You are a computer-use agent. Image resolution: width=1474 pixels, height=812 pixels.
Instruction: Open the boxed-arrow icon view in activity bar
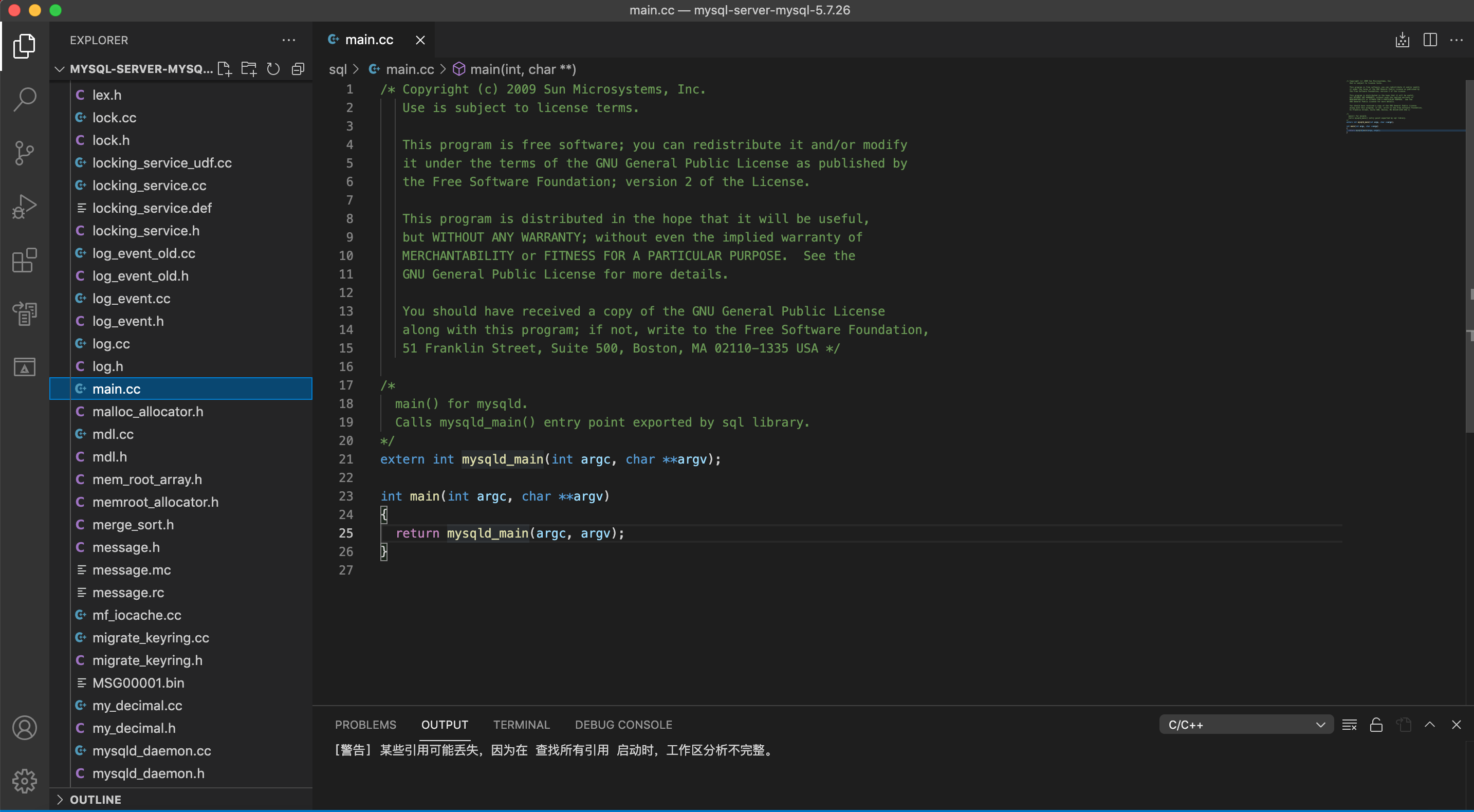click(x=24, y=367)
